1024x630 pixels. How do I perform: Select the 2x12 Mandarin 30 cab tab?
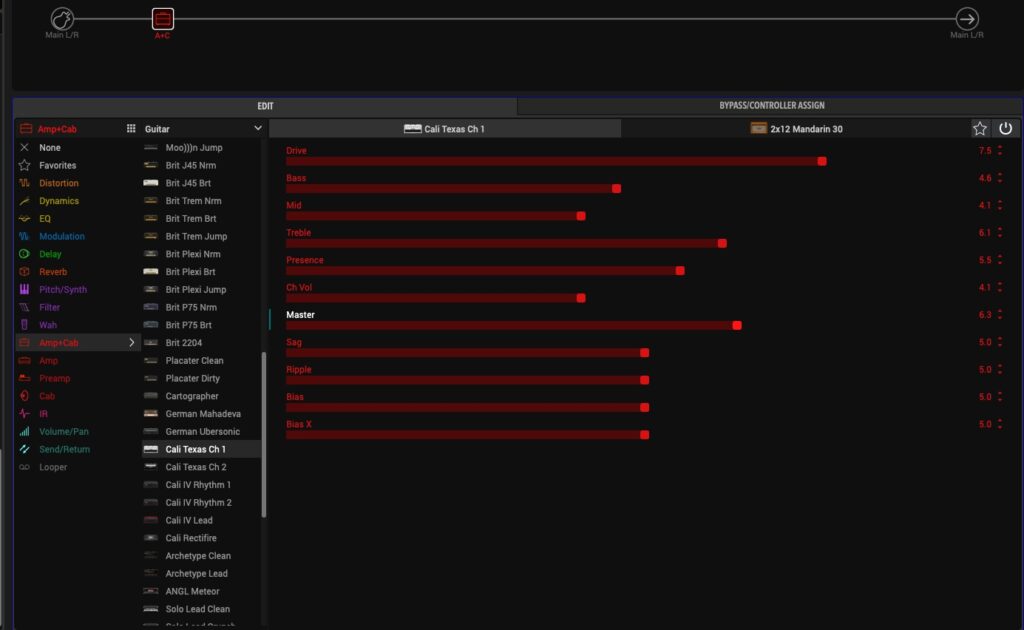point(796,129)
